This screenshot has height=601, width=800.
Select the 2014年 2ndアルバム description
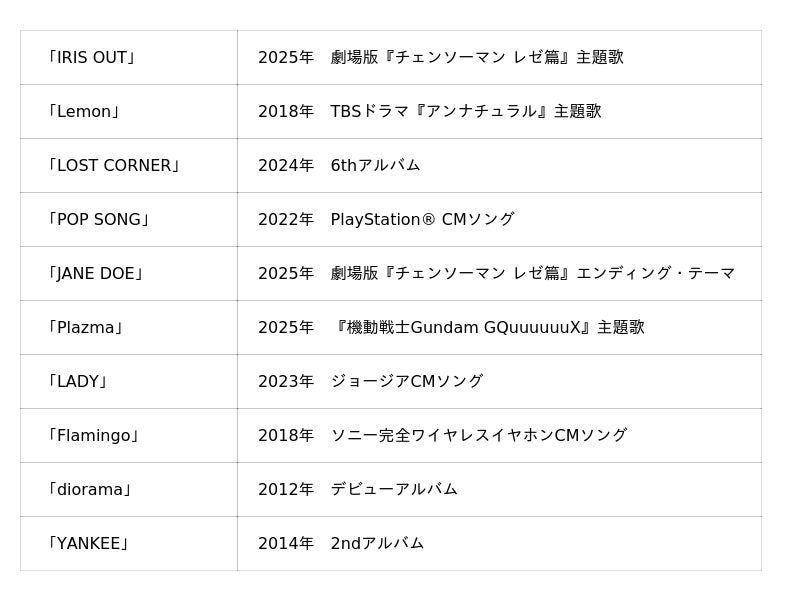click(x=341, y=544)
